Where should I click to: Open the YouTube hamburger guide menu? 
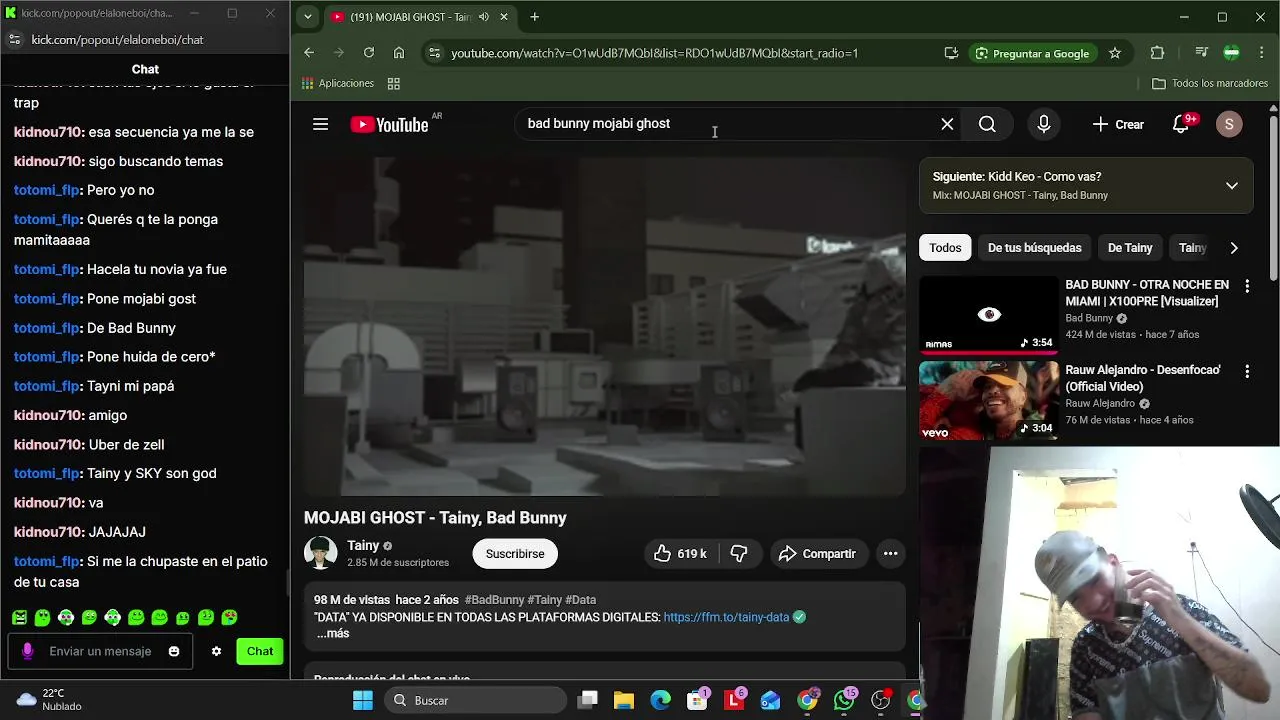click(320, 124)
